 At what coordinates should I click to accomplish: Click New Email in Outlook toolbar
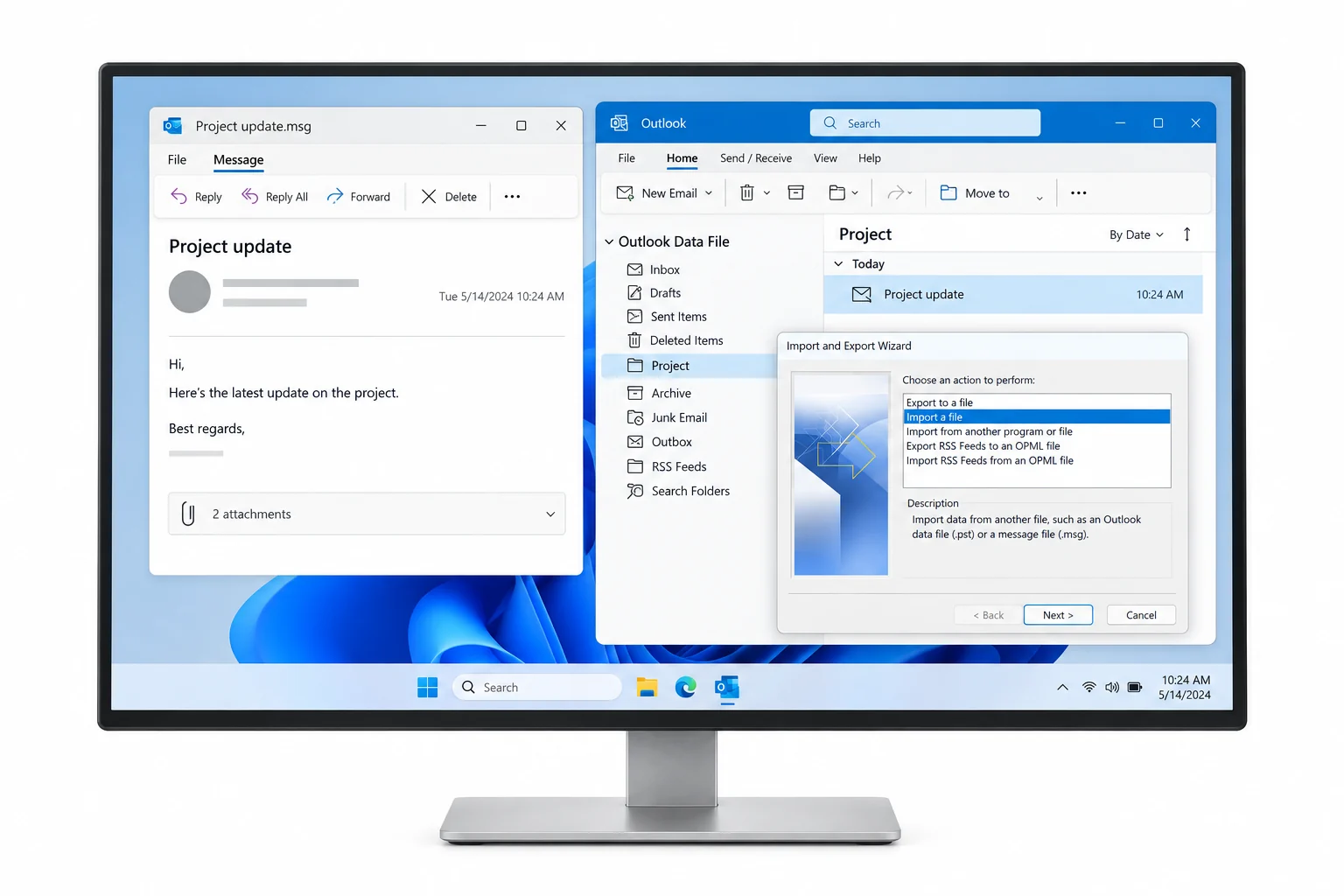(x=657, y=193)
